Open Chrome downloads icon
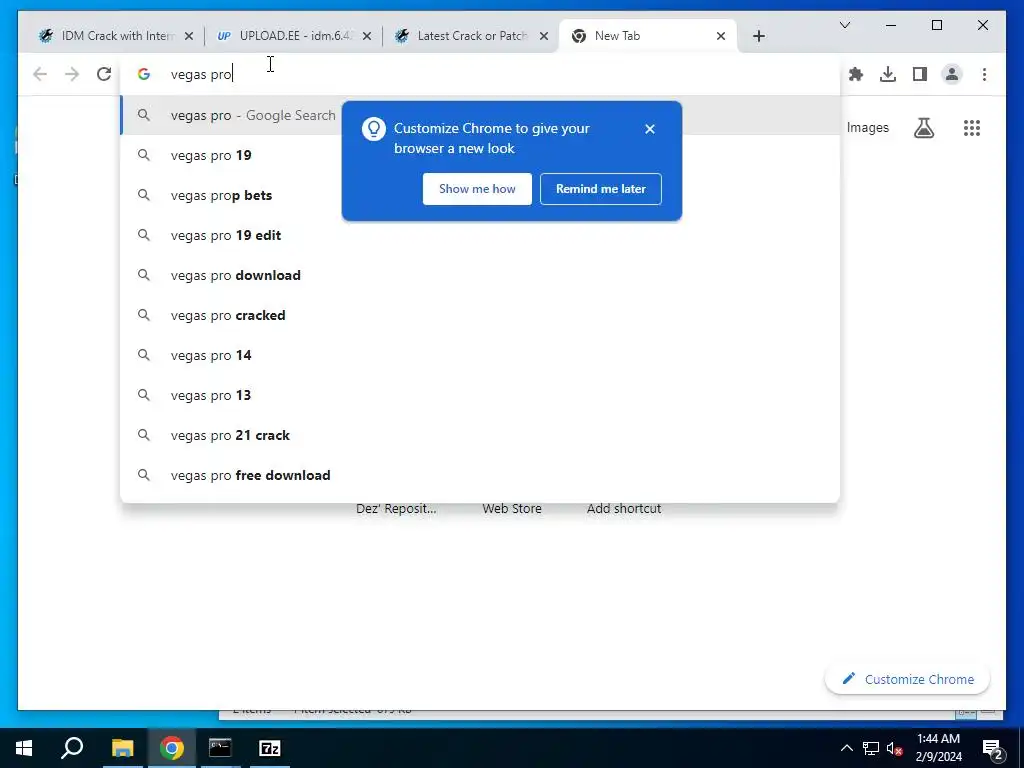The width and height of the screenshot is (1024, 768). pos(888,74)
